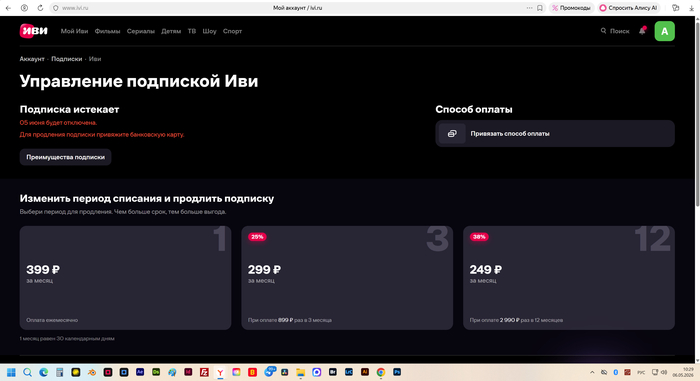Open the green profile avatar A
700x381 pixels.
coord(664,31)
